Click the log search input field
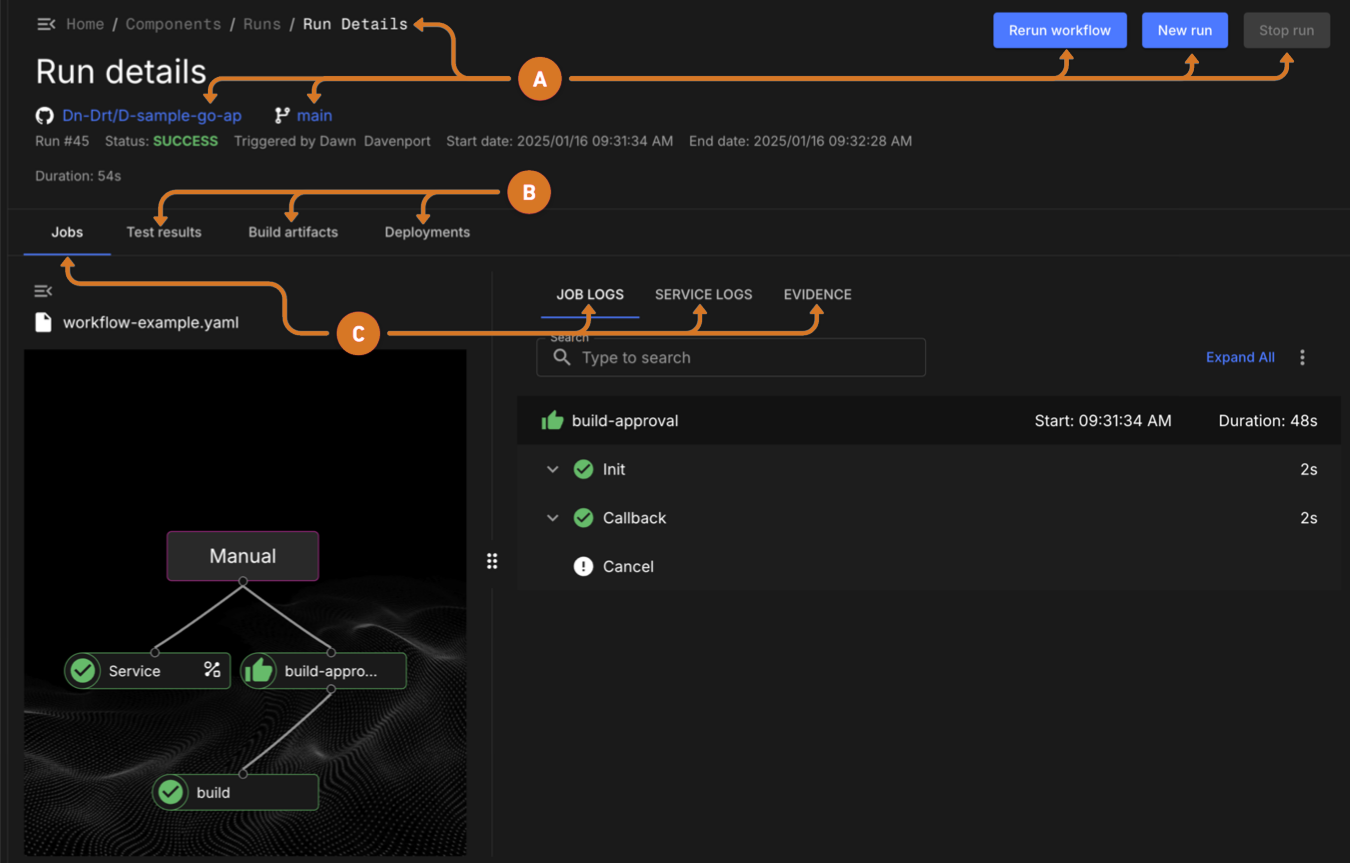This screenshot has height=863, width=1350. (x=740, y=358)
